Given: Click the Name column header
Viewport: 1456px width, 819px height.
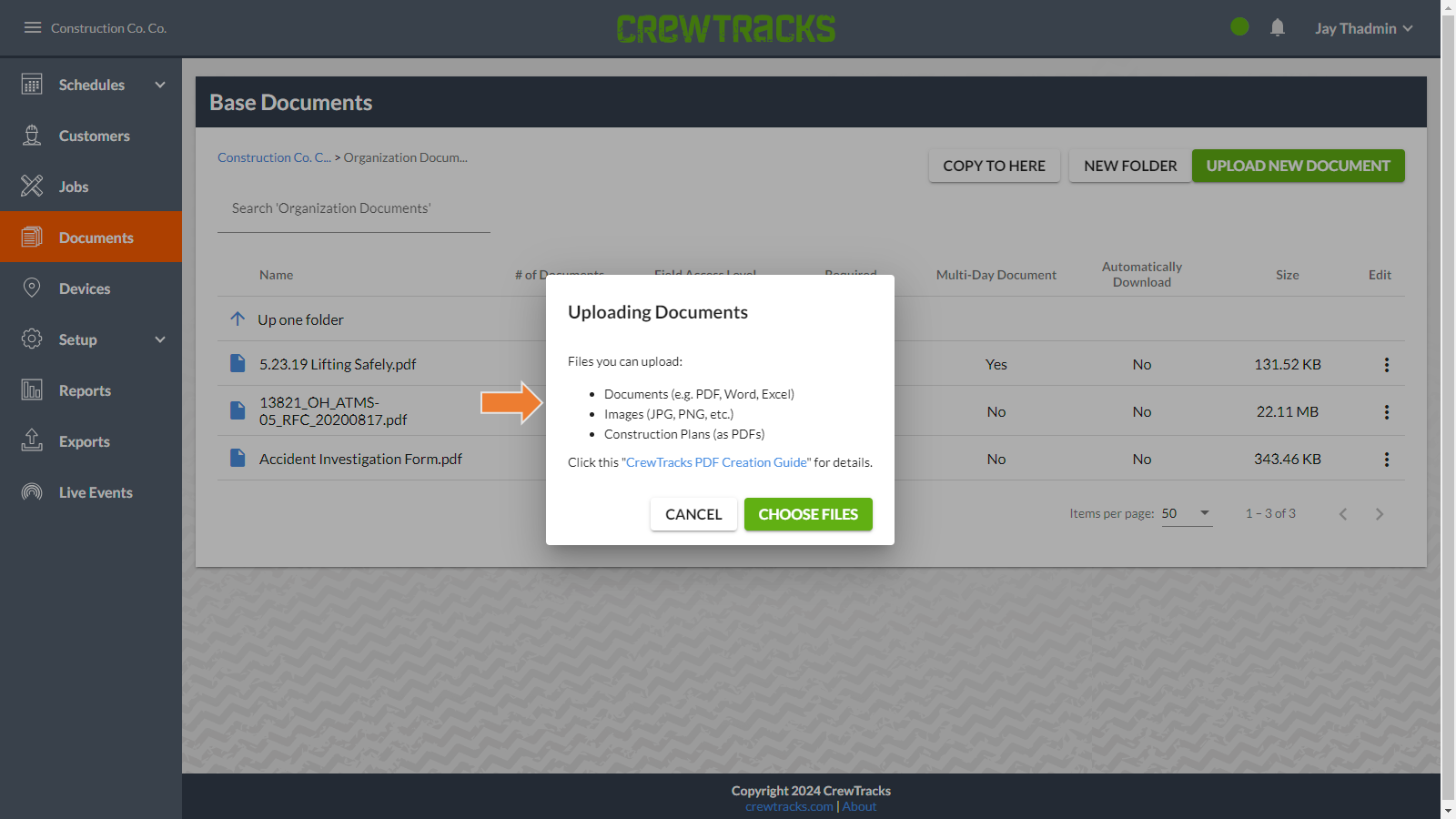Looking at the screenshot, I should [x=276, y=275].
